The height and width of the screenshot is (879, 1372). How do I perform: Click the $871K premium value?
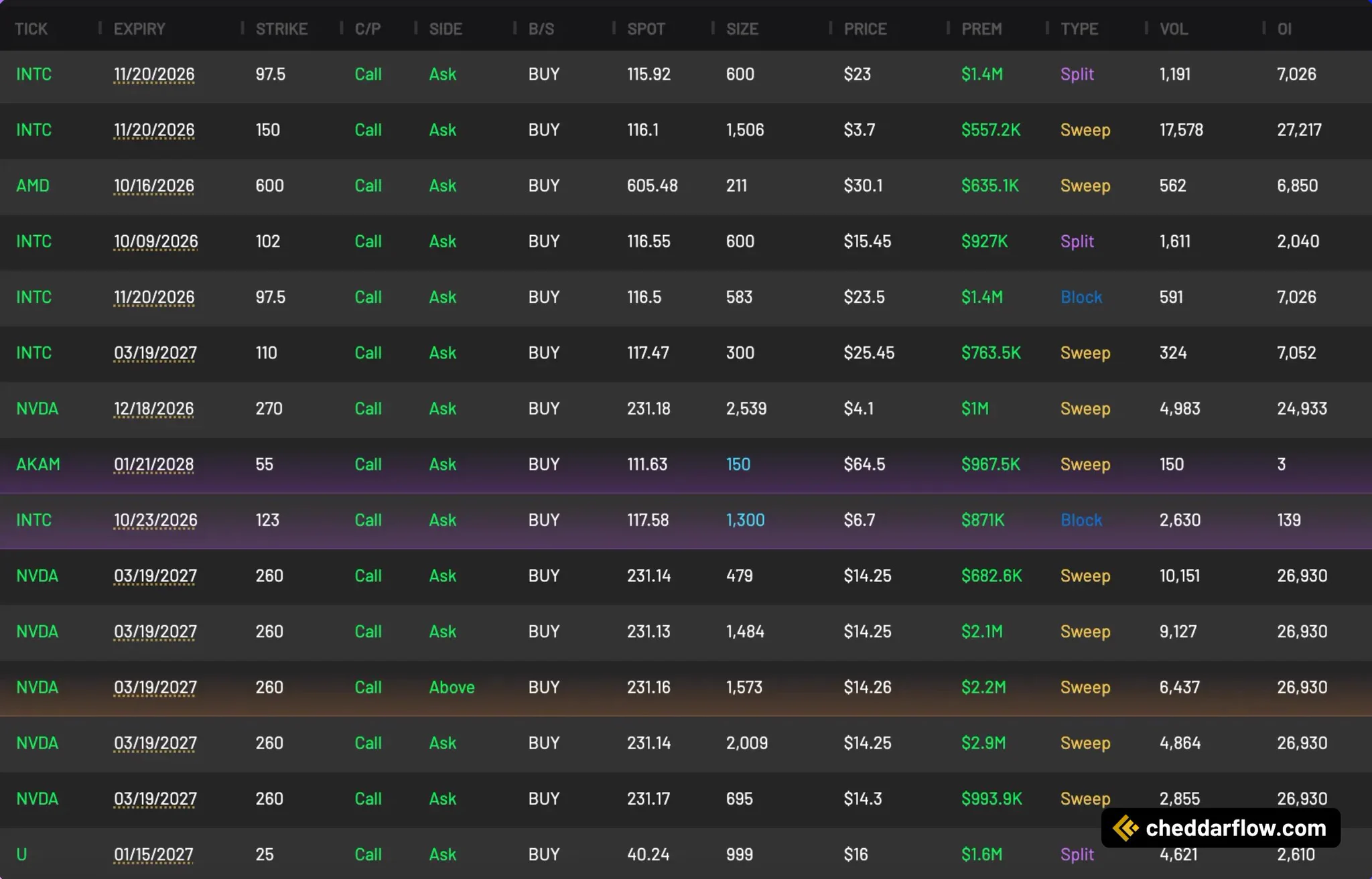(x=983, y=520)
